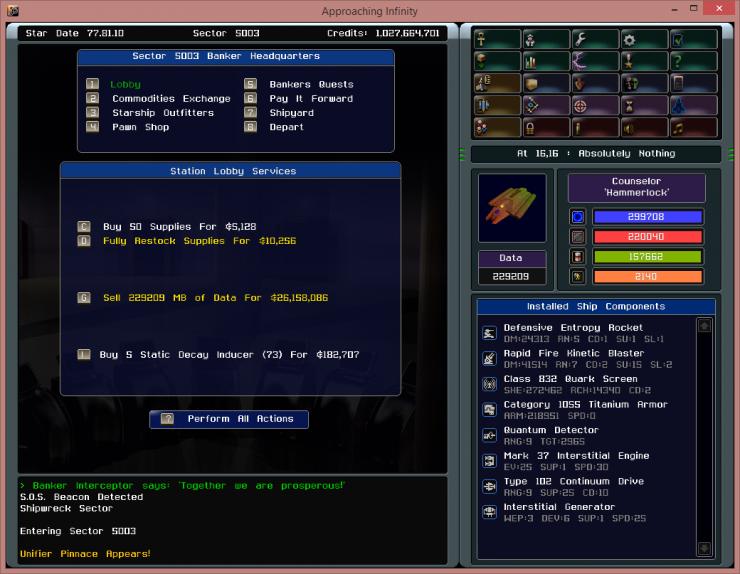Click the blue shield value bar 299708

(x=647, y=217)
